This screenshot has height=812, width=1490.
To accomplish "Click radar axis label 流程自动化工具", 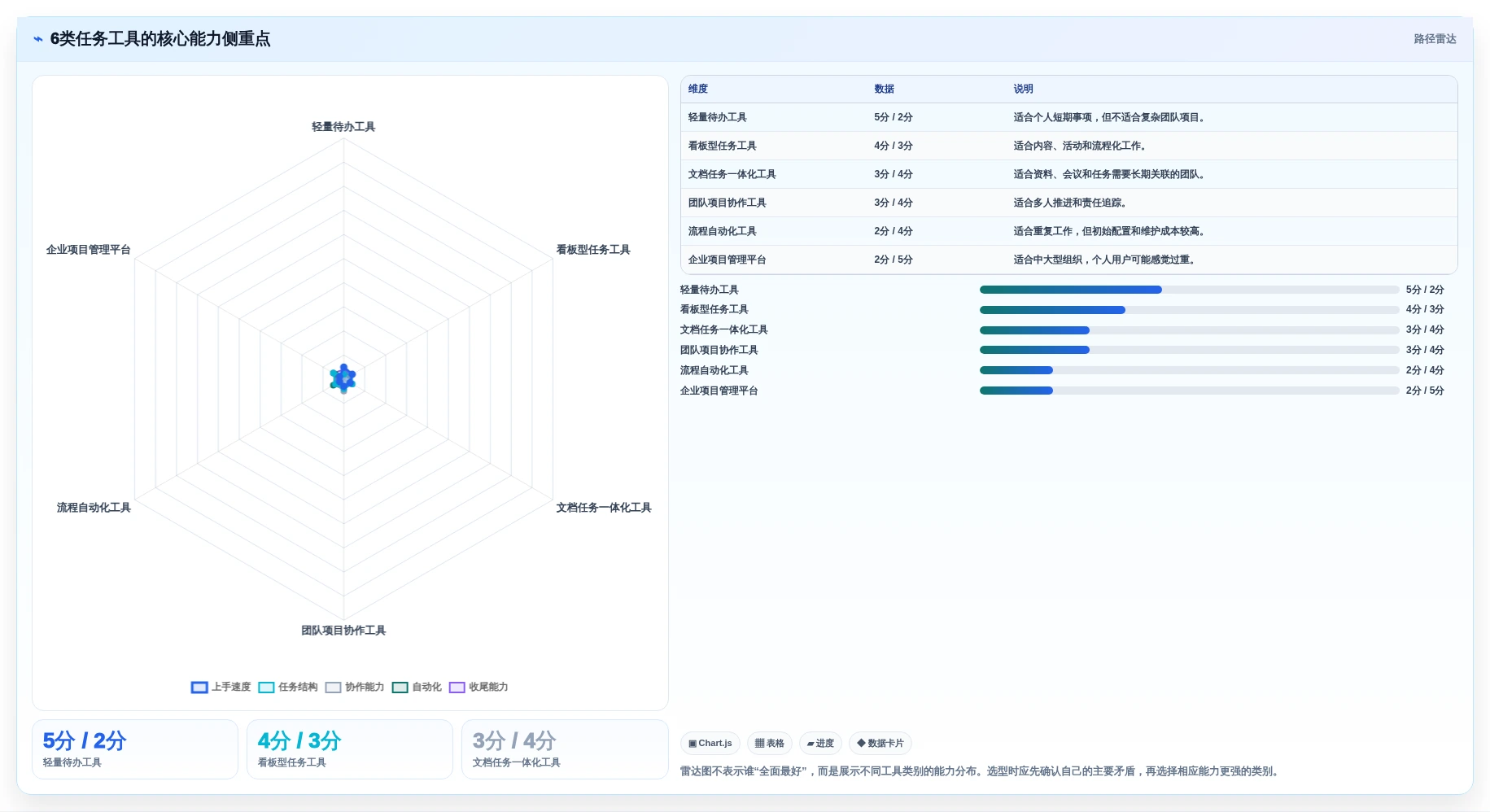I will (x=94, y=508).
